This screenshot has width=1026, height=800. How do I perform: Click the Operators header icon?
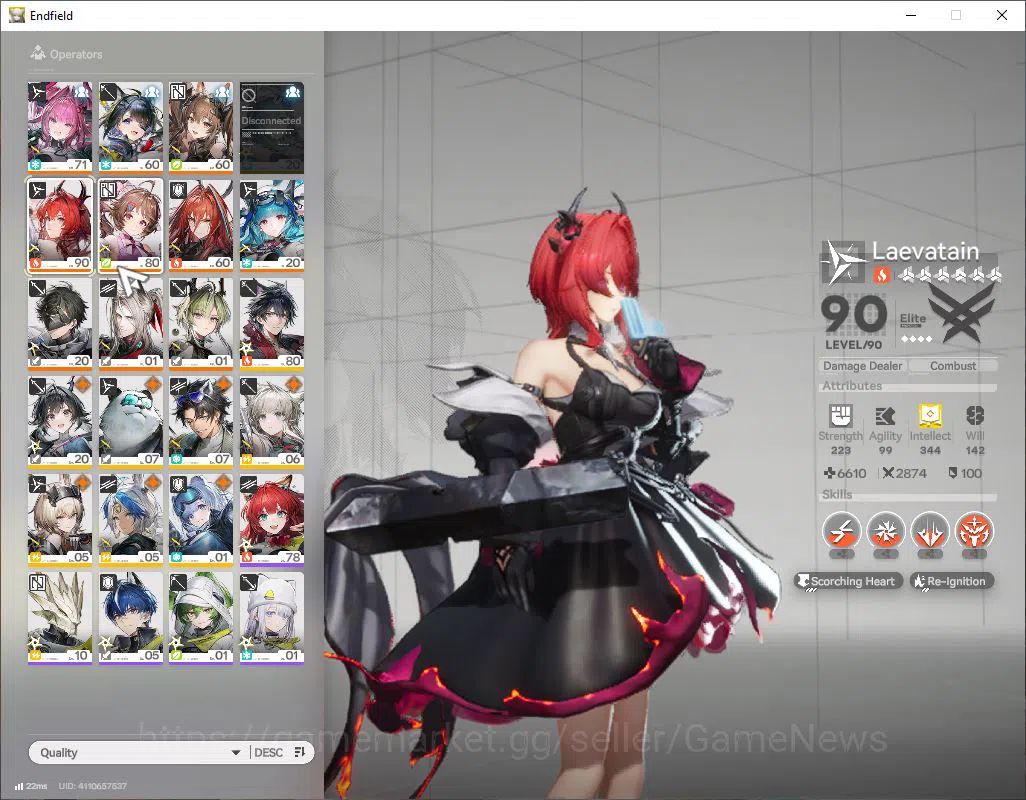coord(37,53)
